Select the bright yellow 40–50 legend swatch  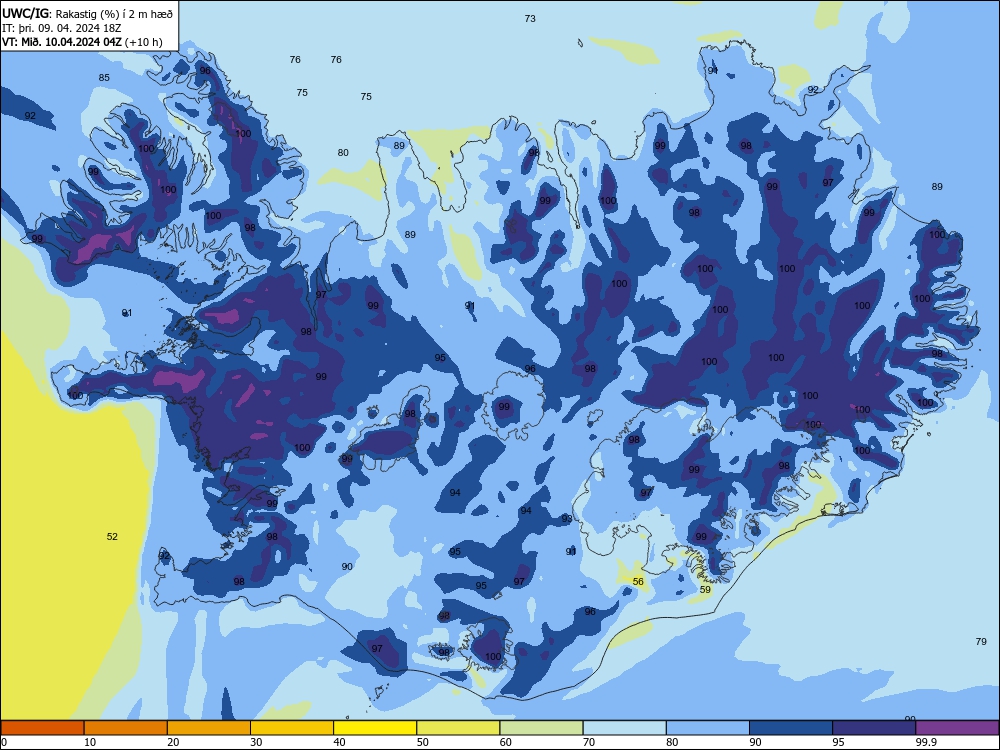[375, 728]
